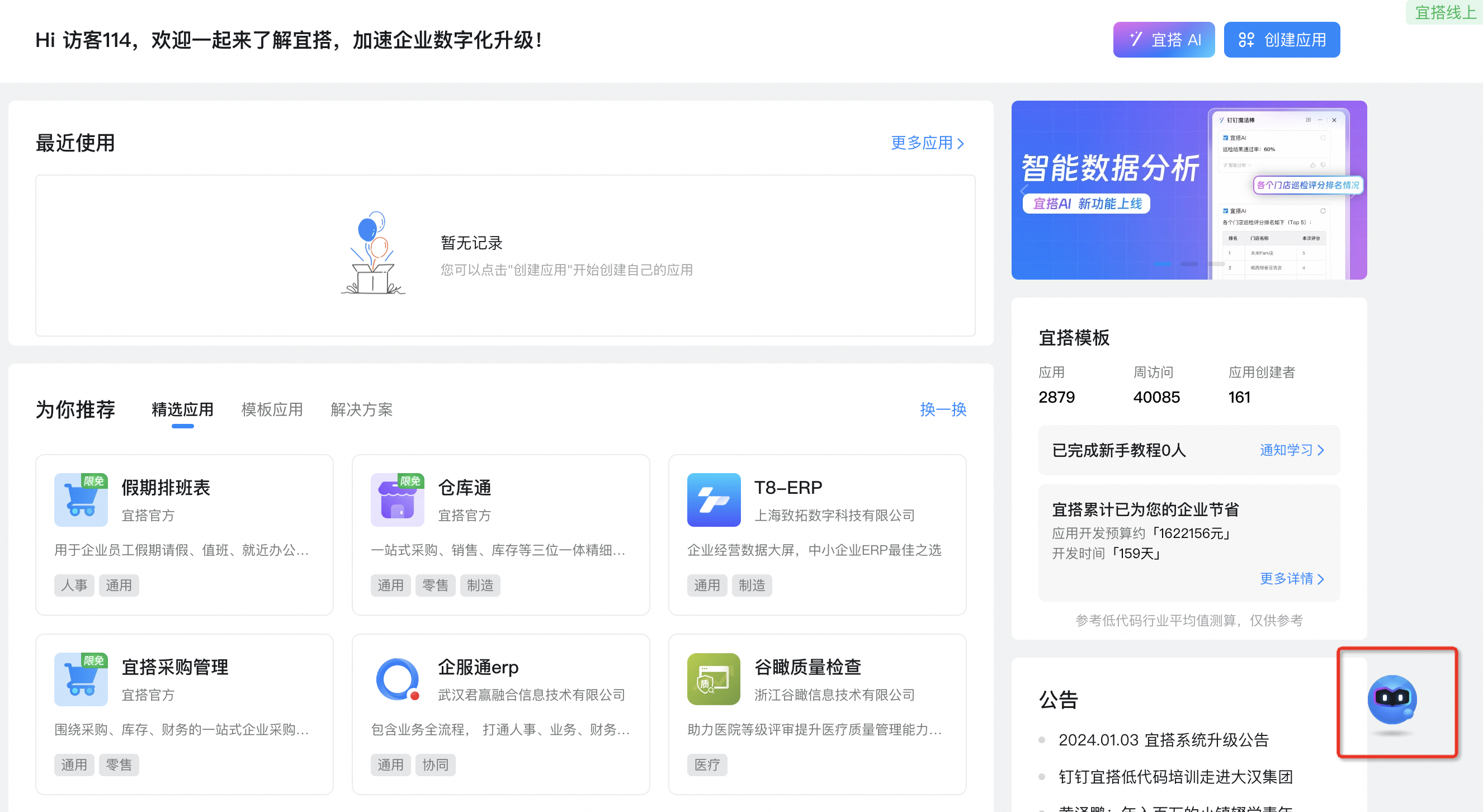Click the 仓库通 store icon
This screenshot has width=1483, height=812.
click(397, 500)
